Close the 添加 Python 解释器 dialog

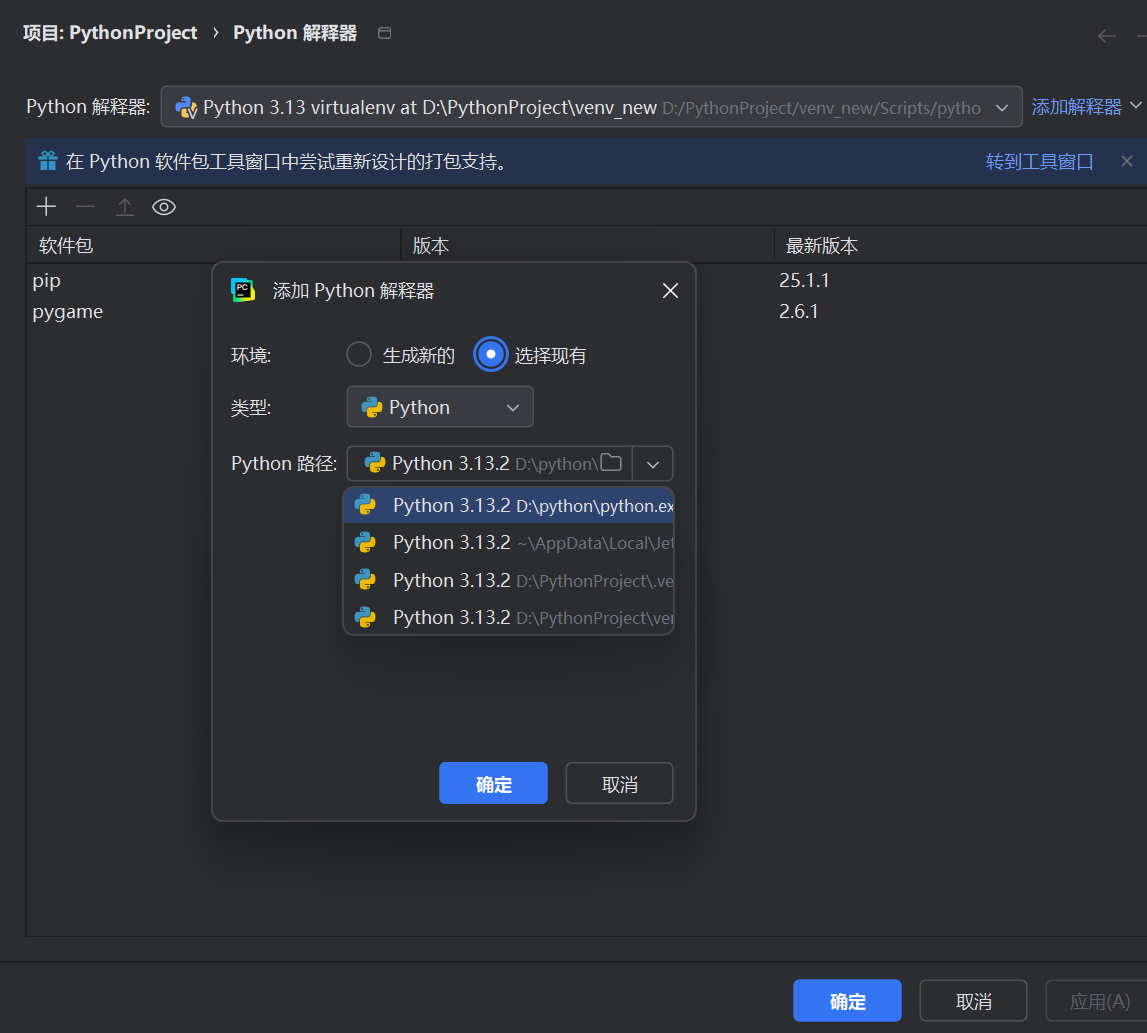(670, 290)
